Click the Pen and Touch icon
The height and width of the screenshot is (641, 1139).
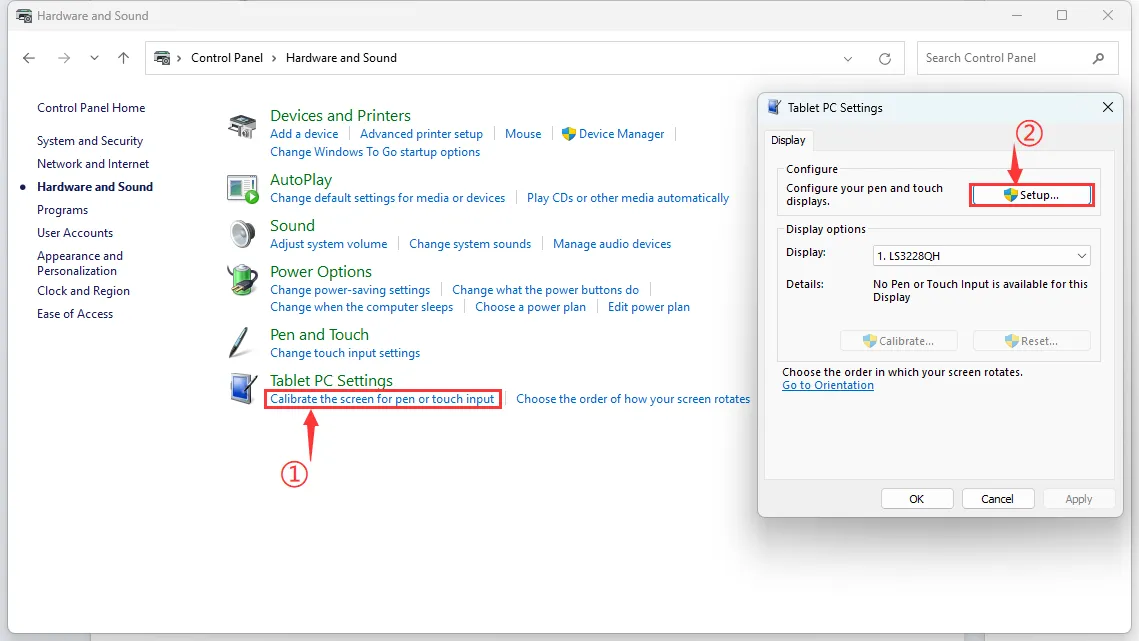tap(242, 342)
